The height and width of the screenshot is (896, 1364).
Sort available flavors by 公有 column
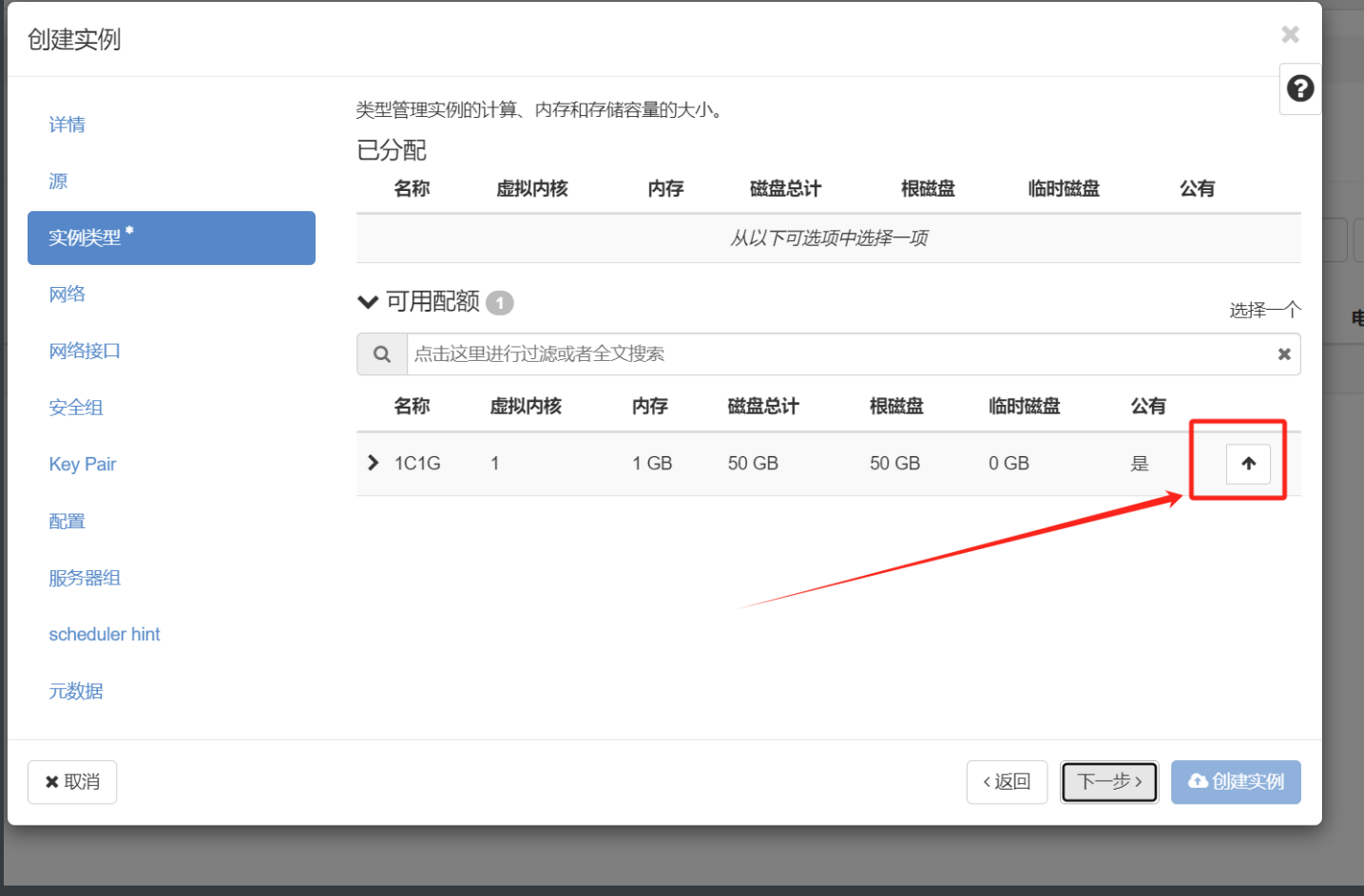coord(1148,407)
